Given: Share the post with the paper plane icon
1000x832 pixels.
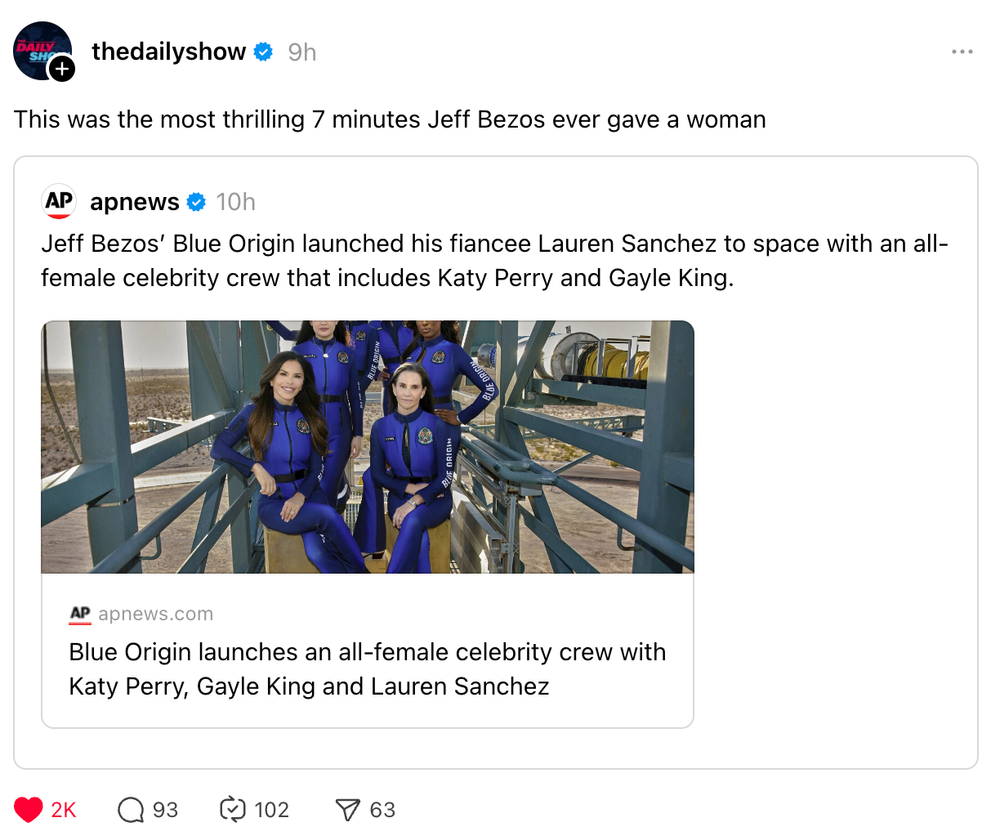Looking at the screenshot, I should click(x=347, y=809).
